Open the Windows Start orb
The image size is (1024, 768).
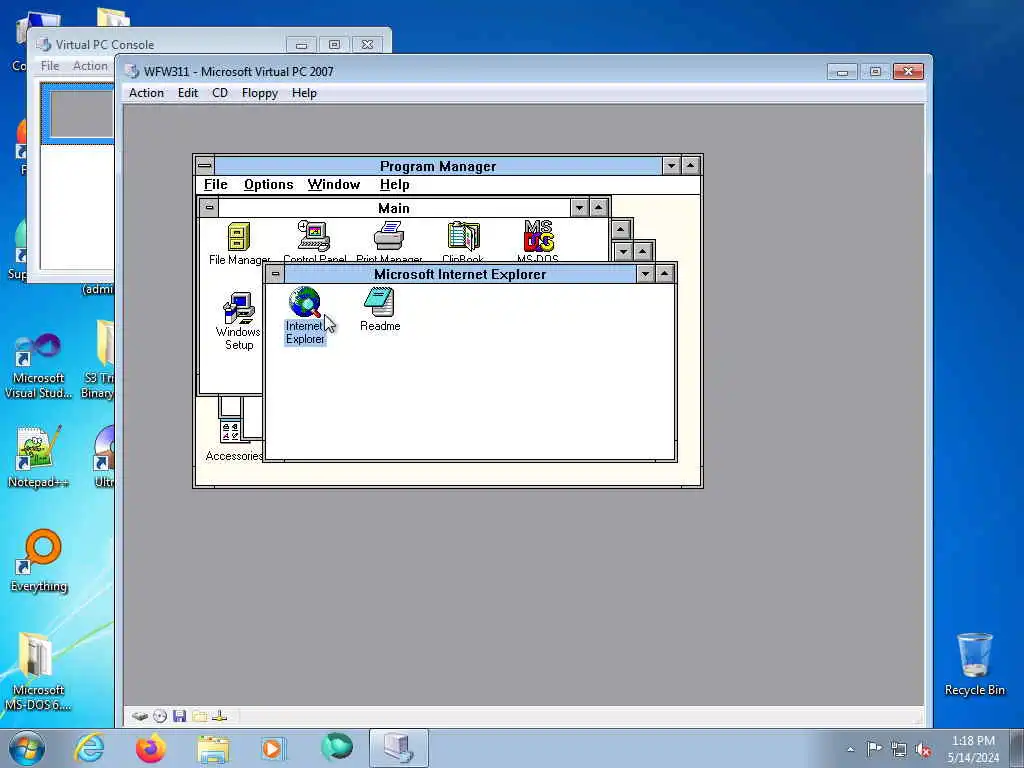(x=27, y=748)
